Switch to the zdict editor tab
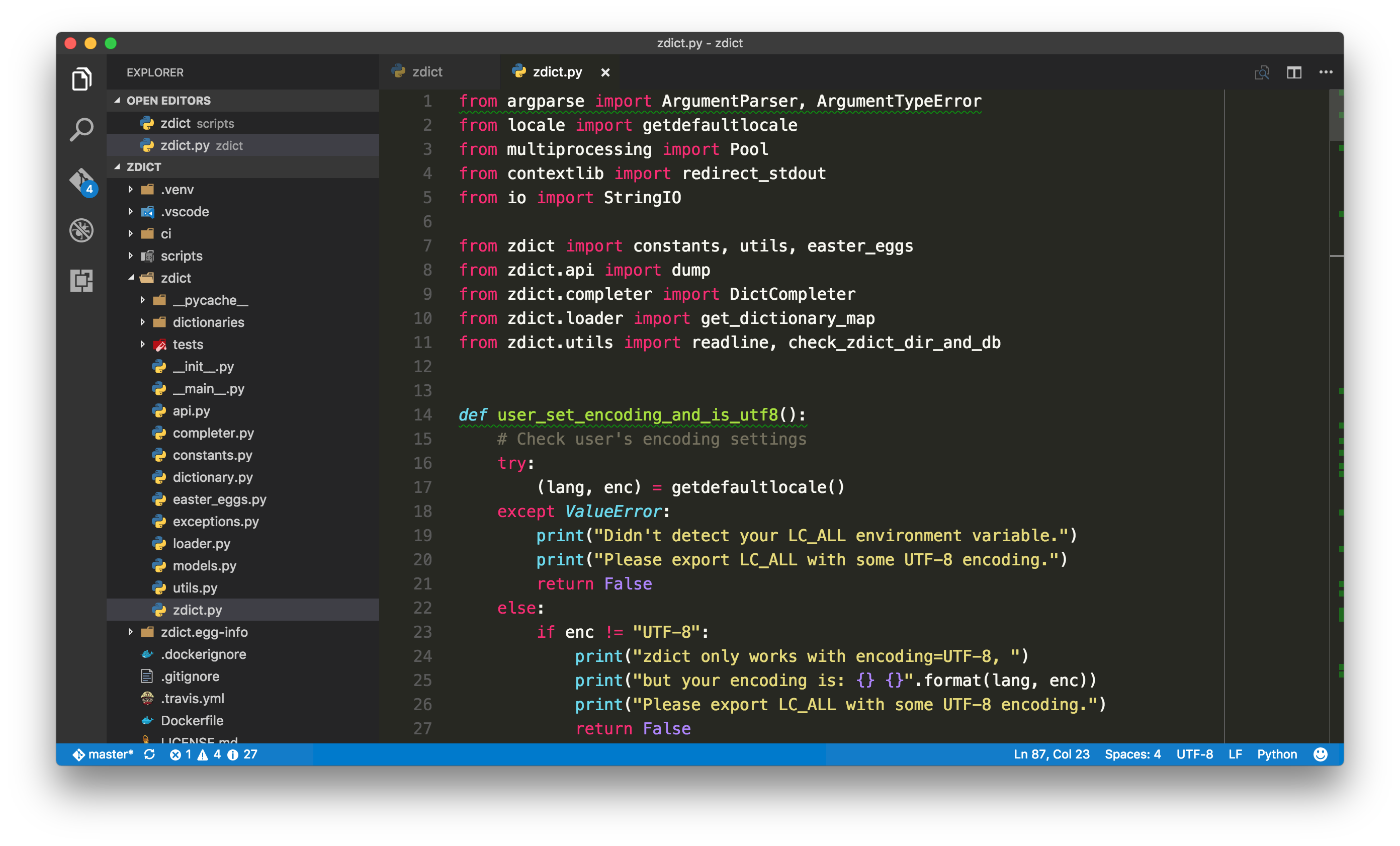1400x846 pixels. coord(426,72)
